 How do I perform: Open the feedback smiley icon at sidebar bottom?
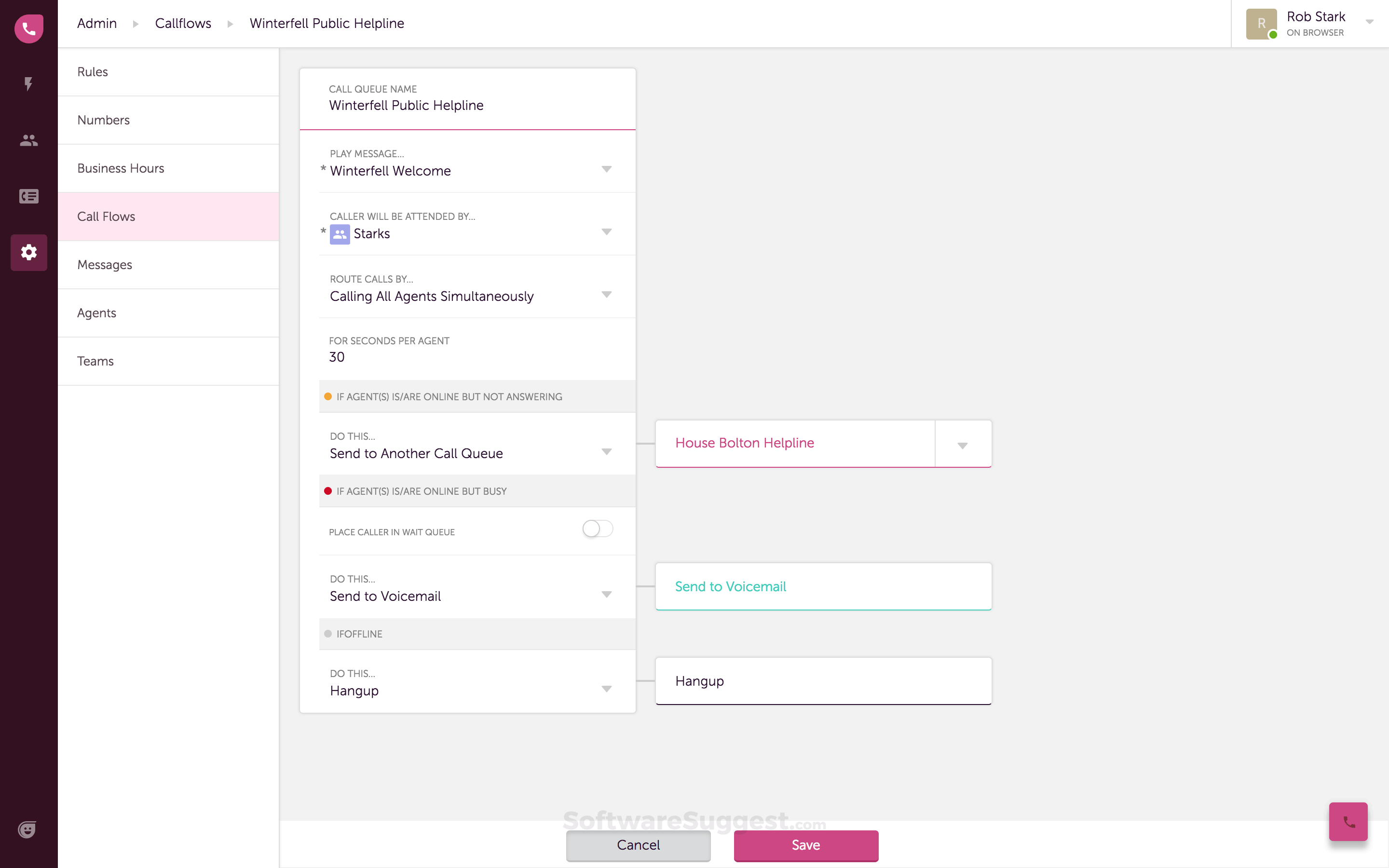[27, 829]
